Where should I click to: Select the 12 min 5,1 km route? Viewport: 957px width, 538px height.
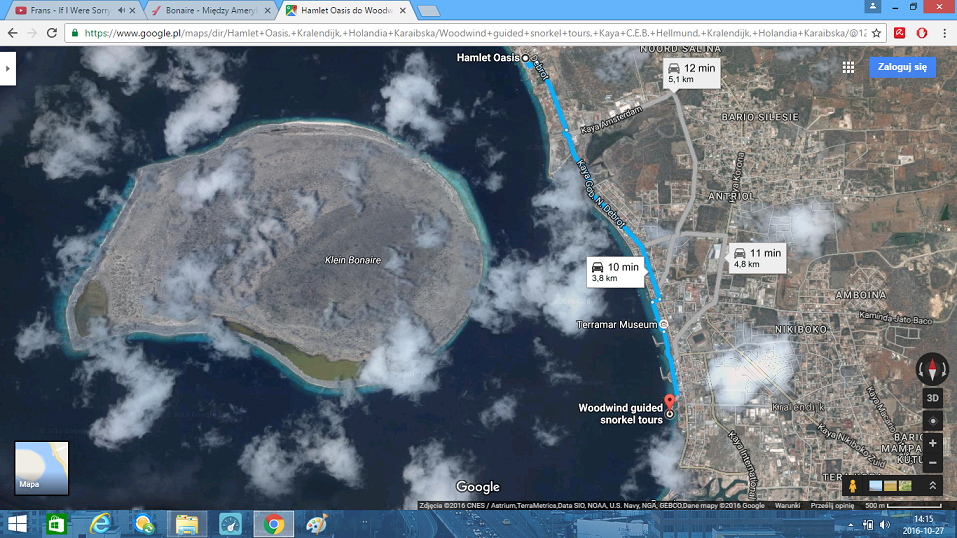[x=692, y=73]
